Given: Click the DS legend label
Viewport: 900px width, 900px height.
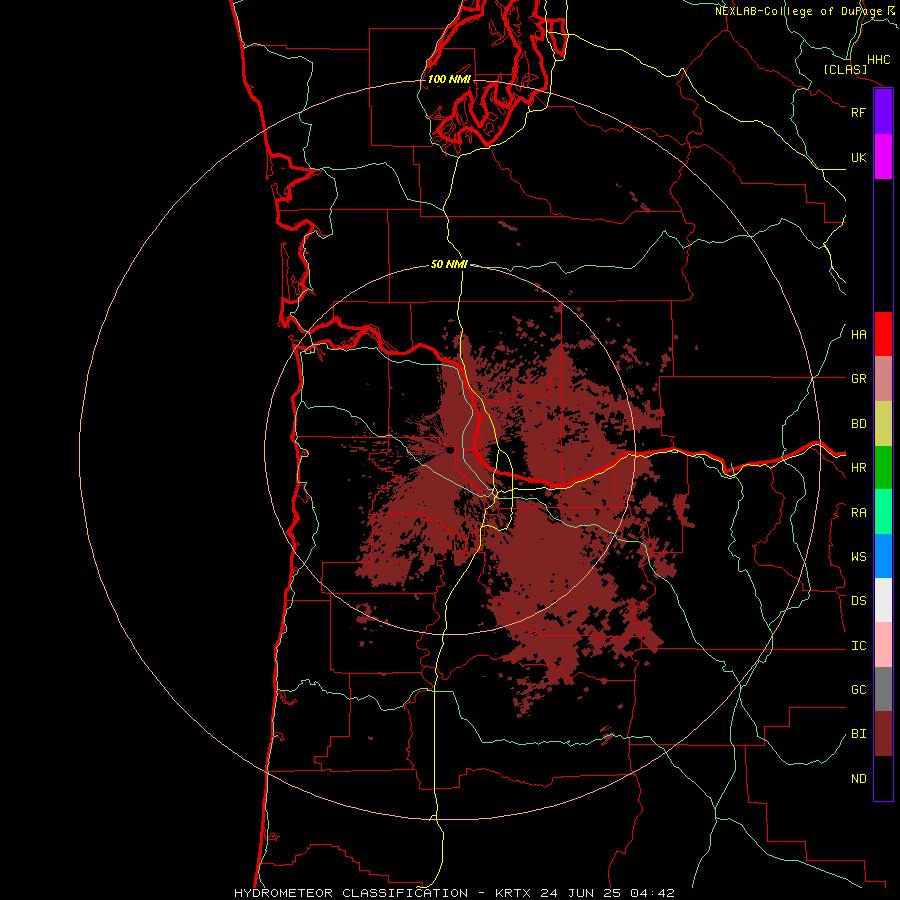Looking at the screenshot, I should 858,601.
